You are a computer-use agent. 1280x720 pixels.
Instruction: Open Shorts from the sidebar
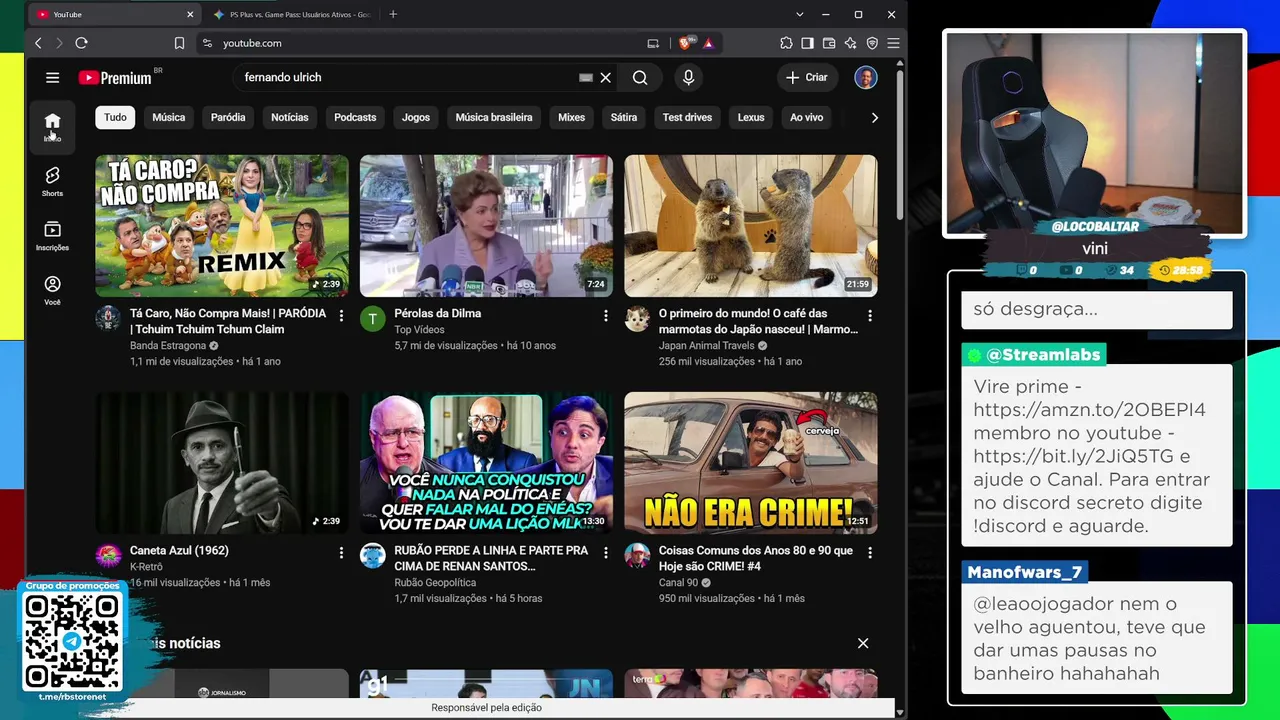pos(52,181)
